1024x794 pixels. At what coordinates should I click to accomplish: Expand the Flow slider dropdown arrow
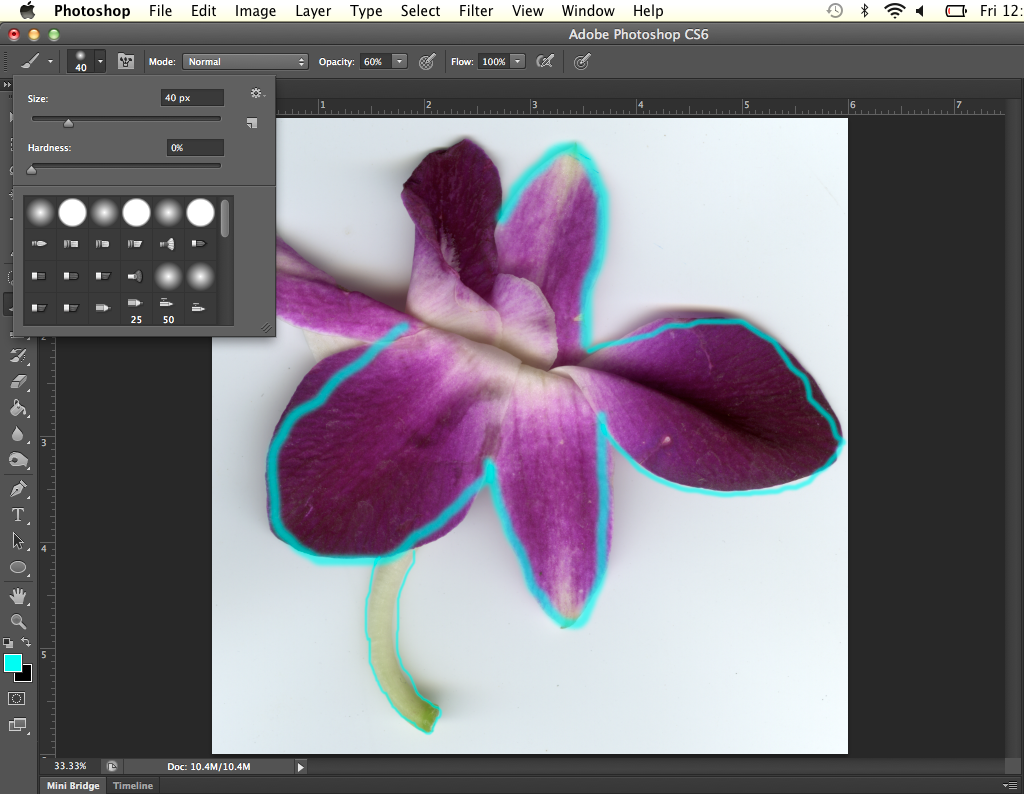click(x=517, y=62)
